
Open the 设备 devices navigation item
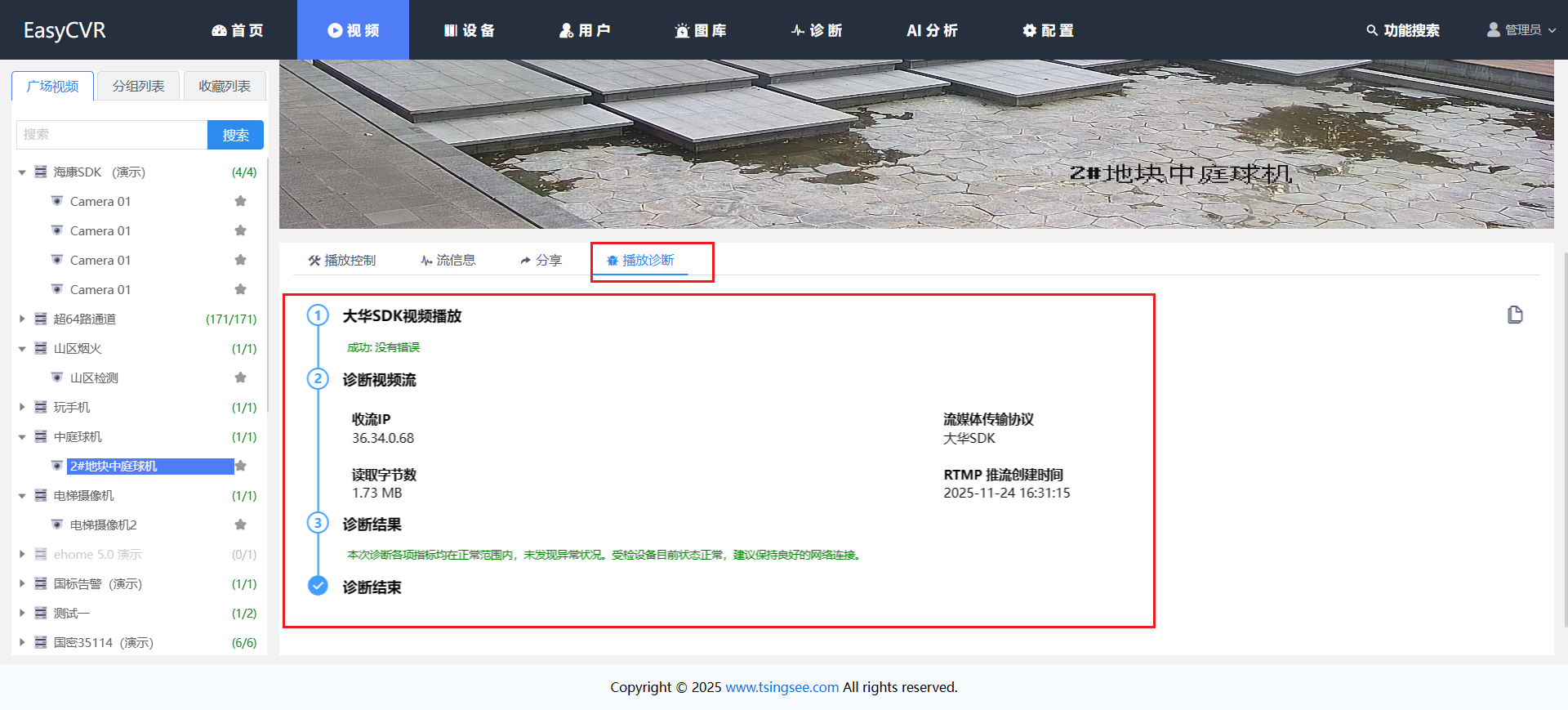coord(470,30)
